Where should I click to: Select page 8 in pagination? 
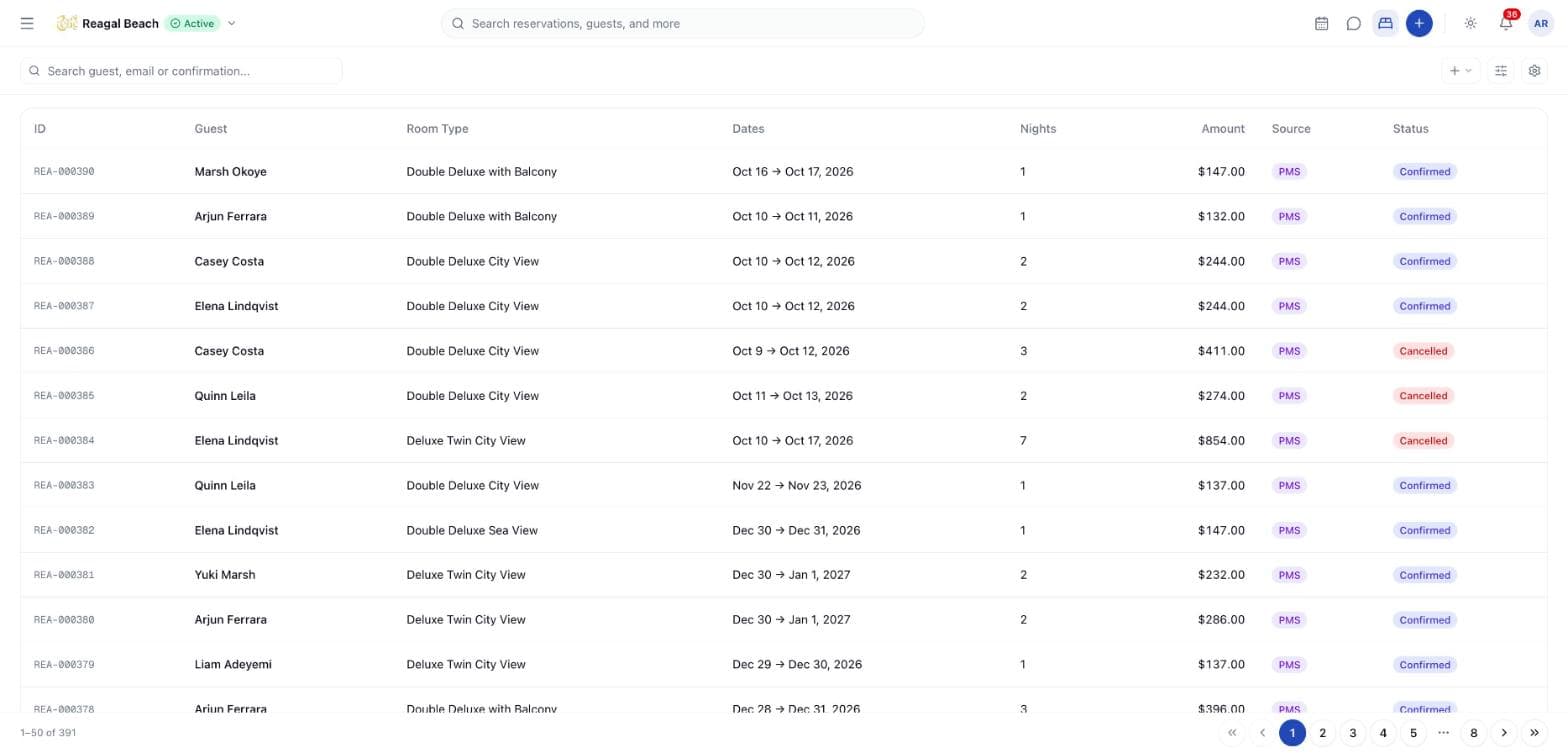1473,733
